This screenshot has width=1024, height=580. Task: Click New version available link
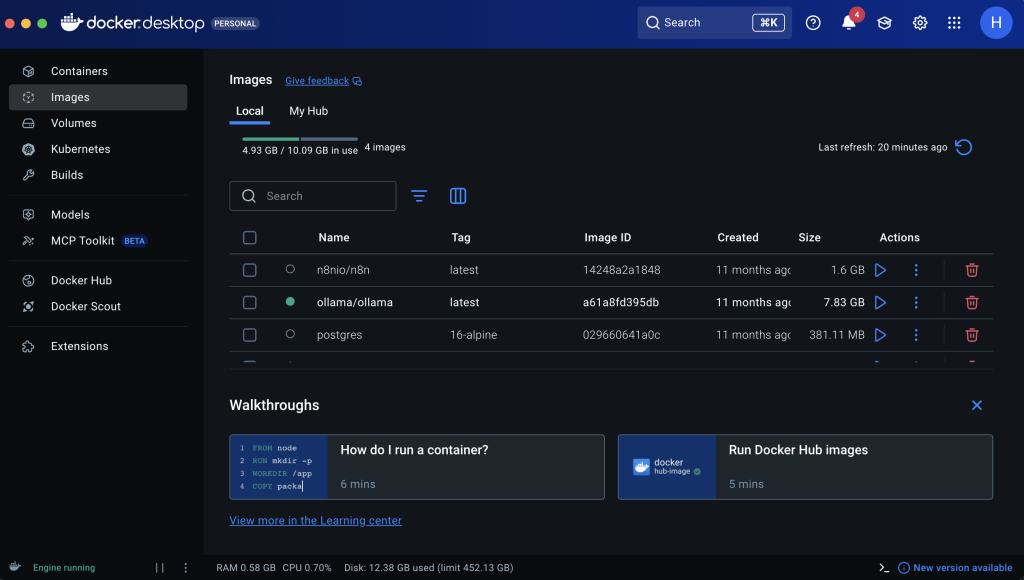(955, 568)
